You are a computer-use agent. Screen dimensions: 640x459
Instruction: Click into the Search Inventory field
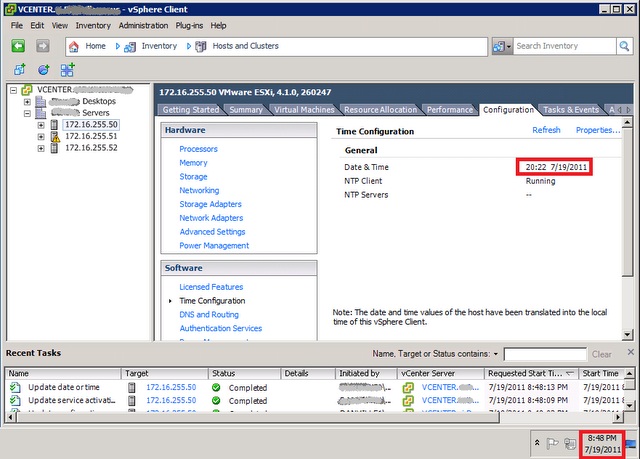tap(564, 46)
